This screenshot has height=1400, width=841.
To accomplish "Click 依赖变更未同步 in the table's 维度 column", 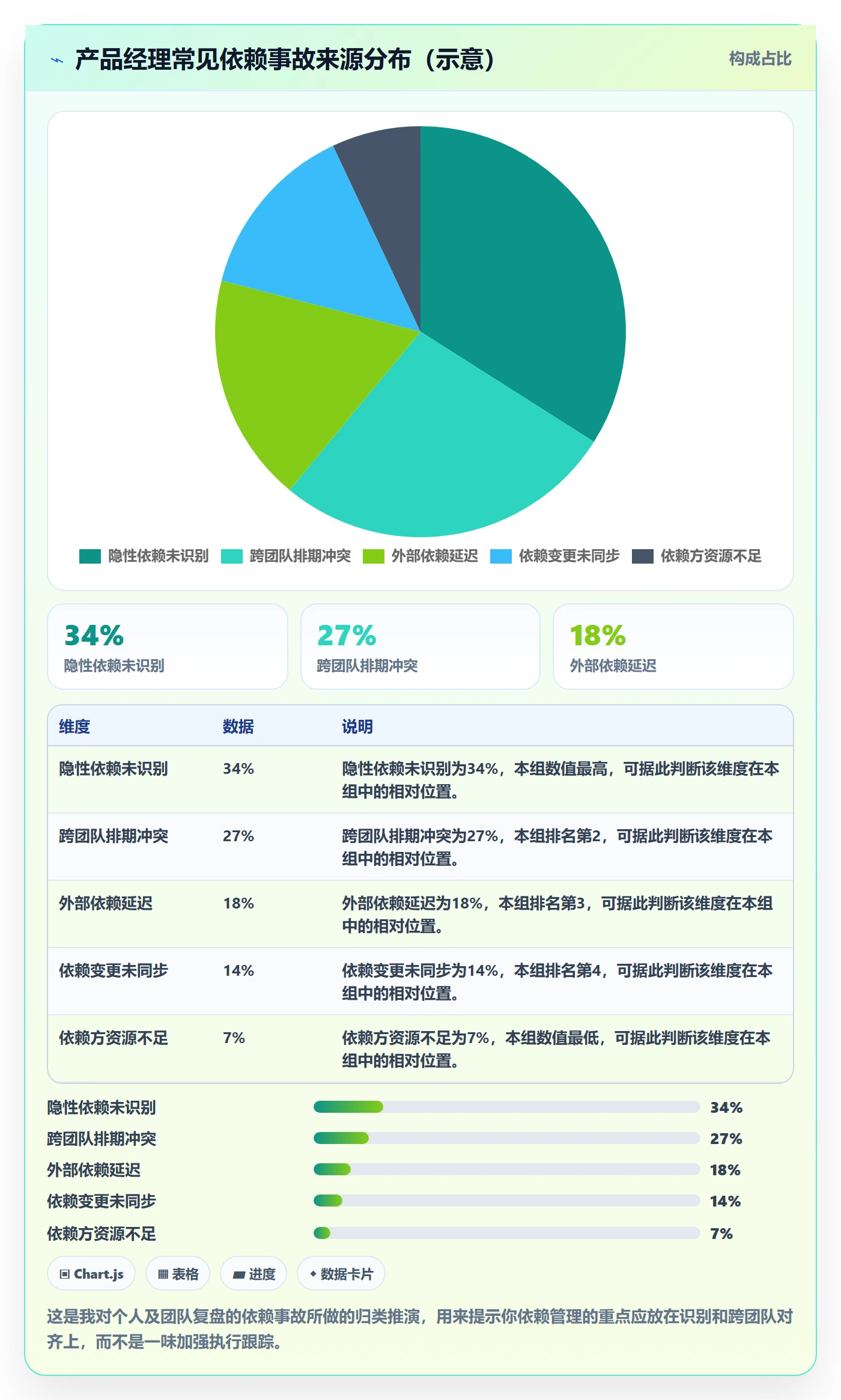I will click(x=114, y=970).
